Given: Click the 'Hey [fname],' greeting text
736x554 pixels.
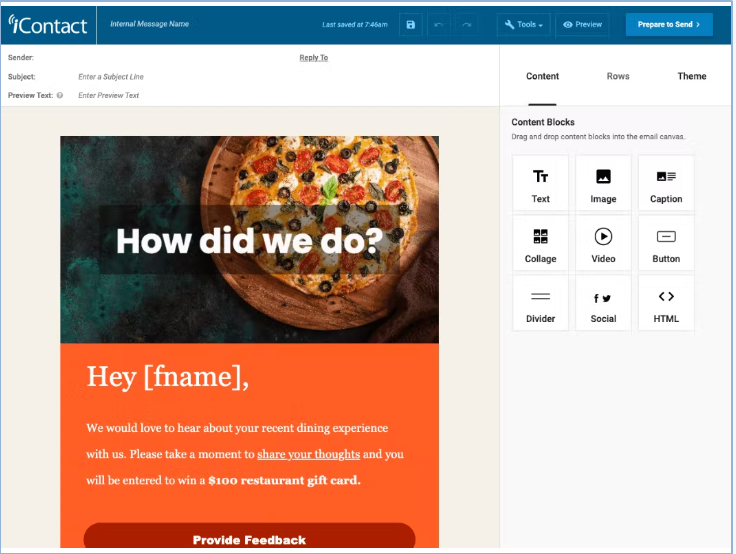Looking at the screenshot, I should click(x=168, y=377).
